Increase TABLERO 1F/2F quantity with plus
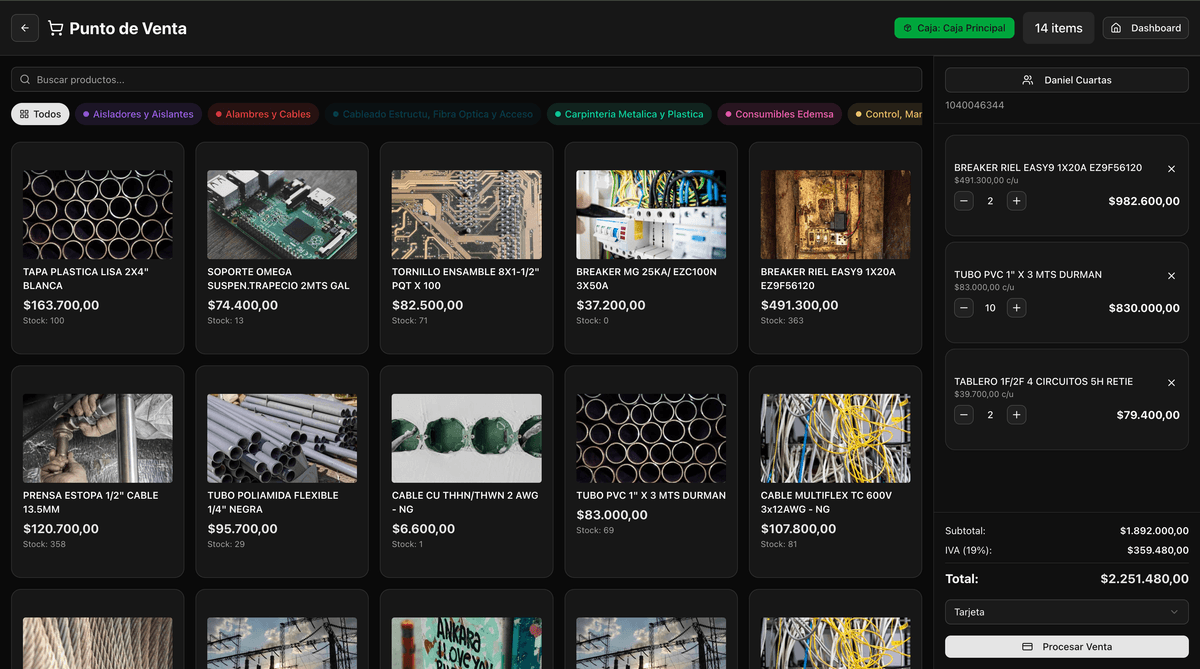 [1016, 415]
